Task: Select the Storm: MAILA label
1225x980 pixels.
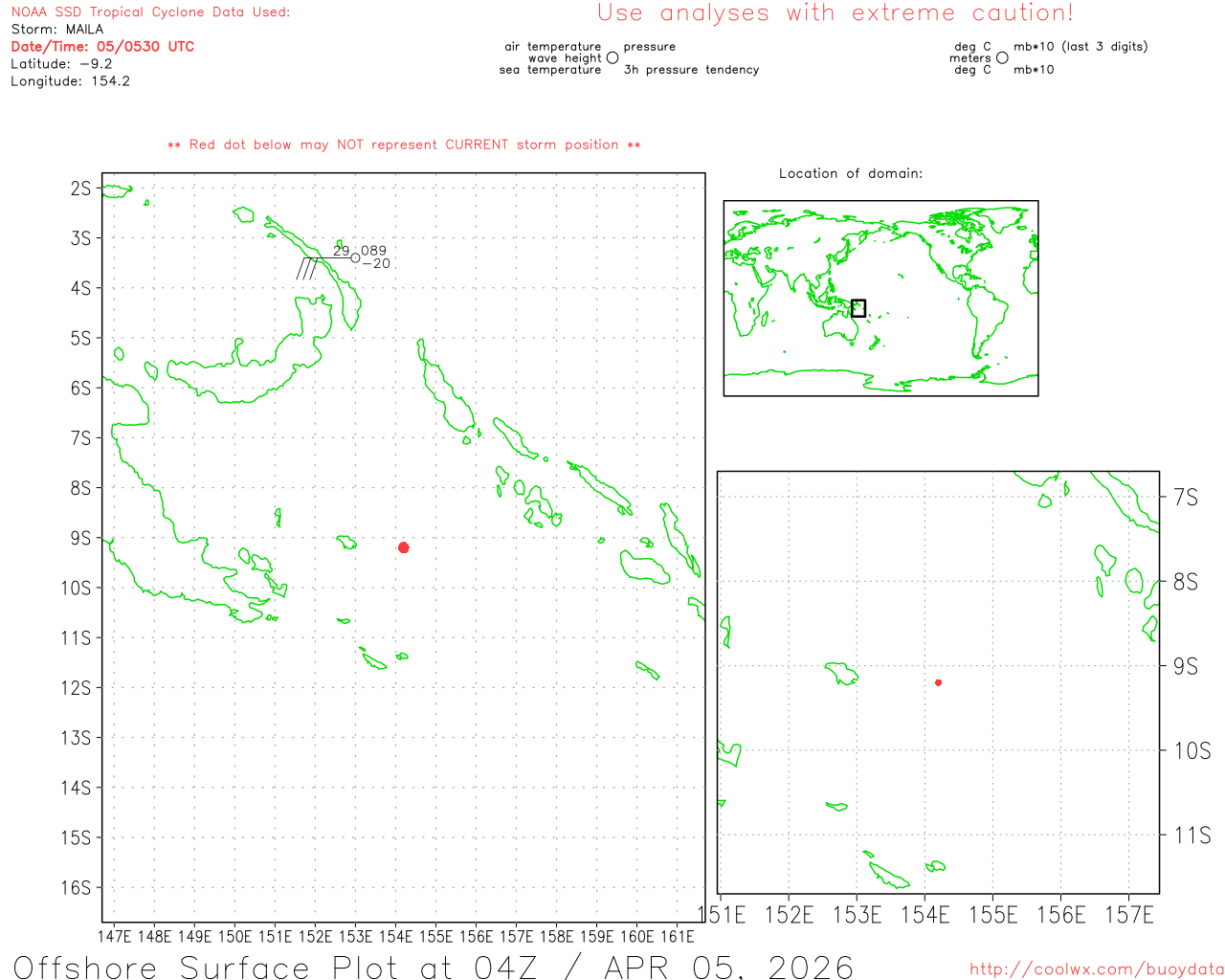Action: pos(57,29)
